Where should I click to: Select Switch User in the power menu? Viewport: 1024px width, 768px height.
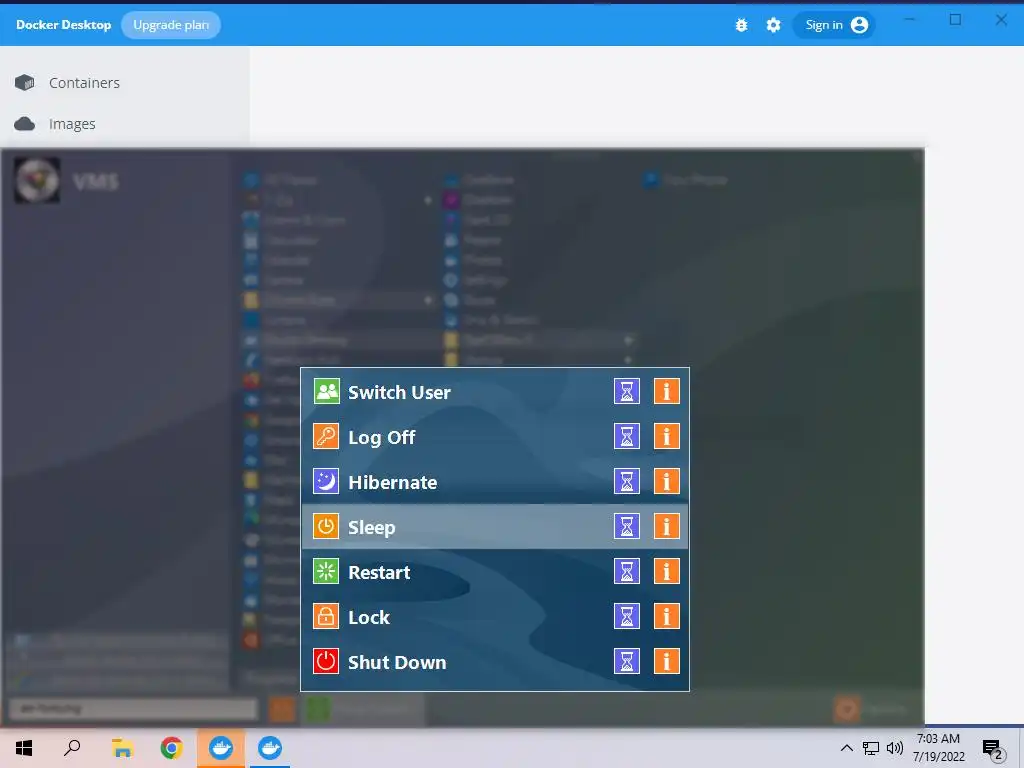click(494, 392)
